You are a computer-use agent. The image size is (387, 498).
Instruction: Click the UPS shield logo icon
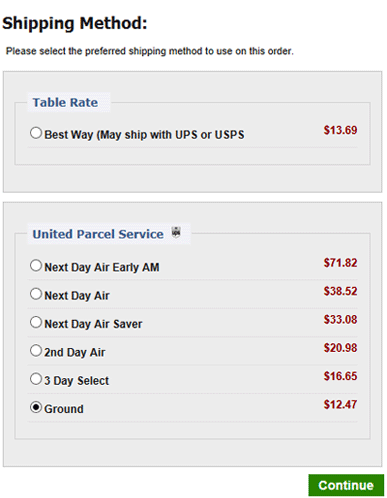pos(176,232)
